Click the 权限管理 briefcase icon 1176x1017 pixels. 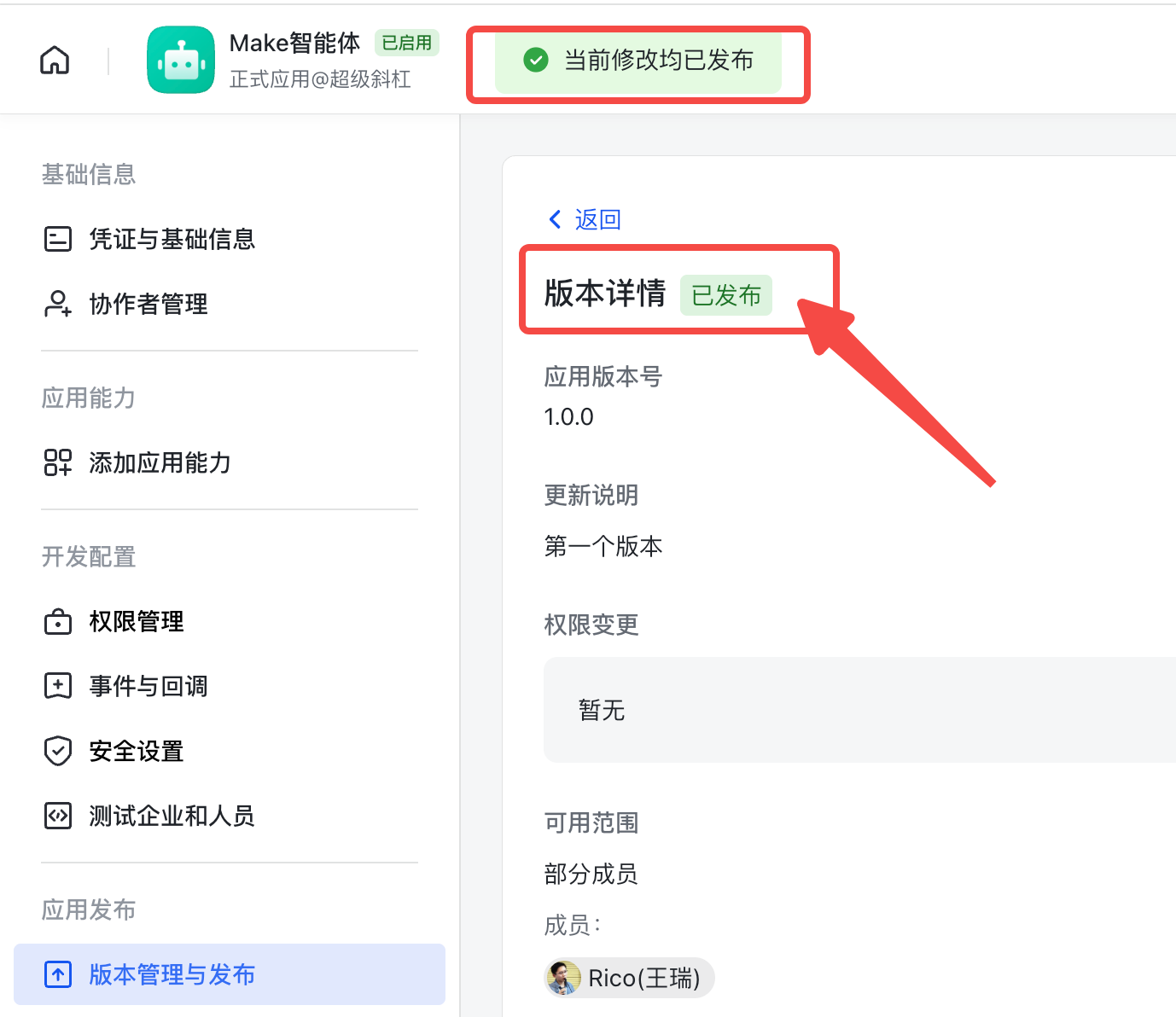coord(57,622)
